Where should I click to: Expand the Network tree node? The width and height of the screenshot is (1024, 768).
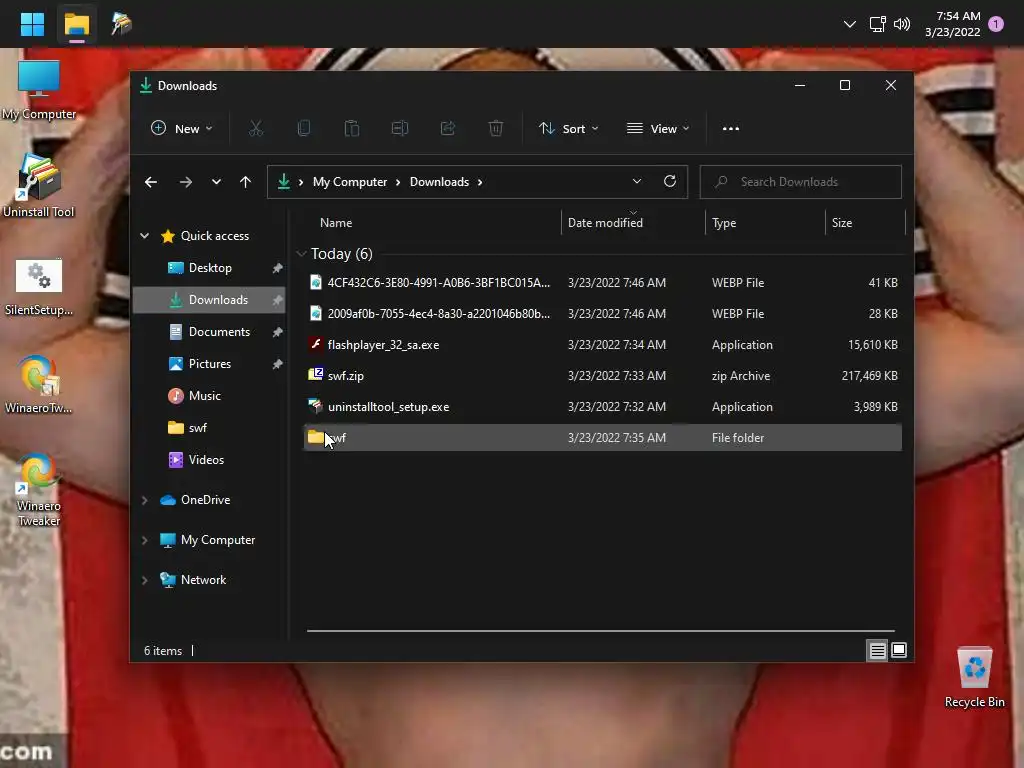144,580
